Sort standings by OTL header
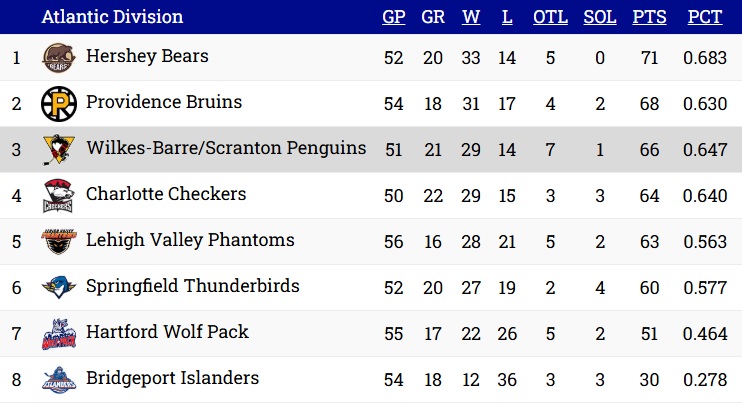The width and height of the screenshot is (742, 403). [550, 17]
